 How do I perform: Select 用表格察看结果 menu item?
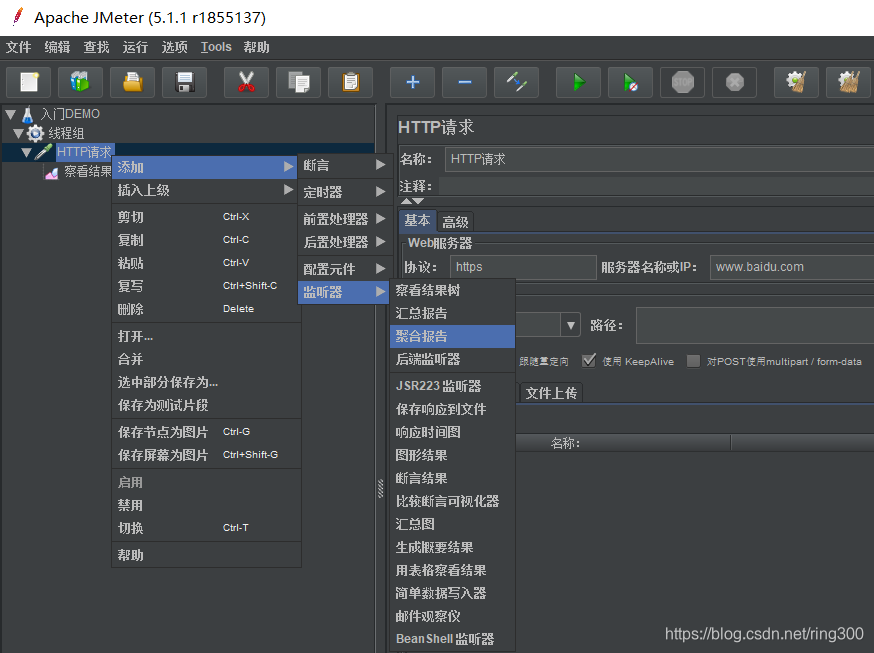[x=453, y=571]
